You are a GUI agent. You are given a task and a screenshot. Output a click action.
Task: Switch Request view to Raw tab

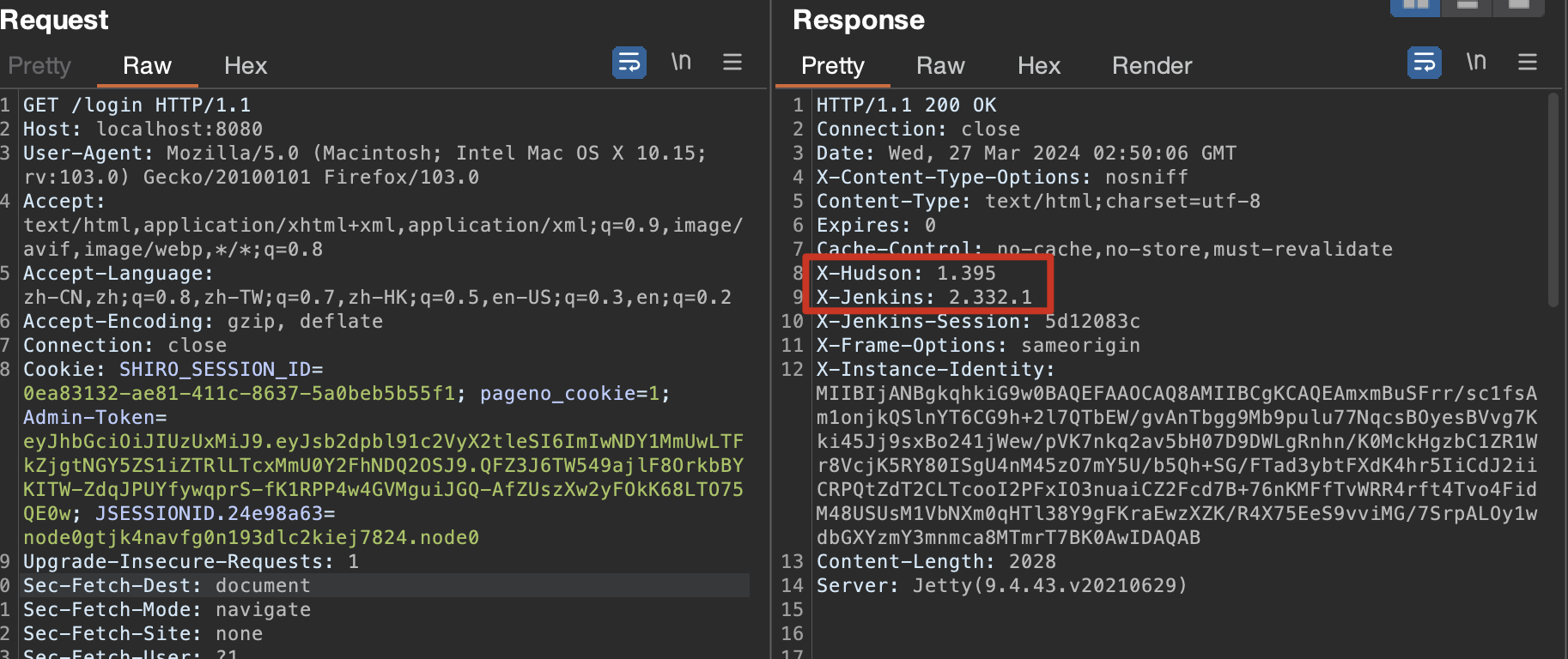pos(147,65)
